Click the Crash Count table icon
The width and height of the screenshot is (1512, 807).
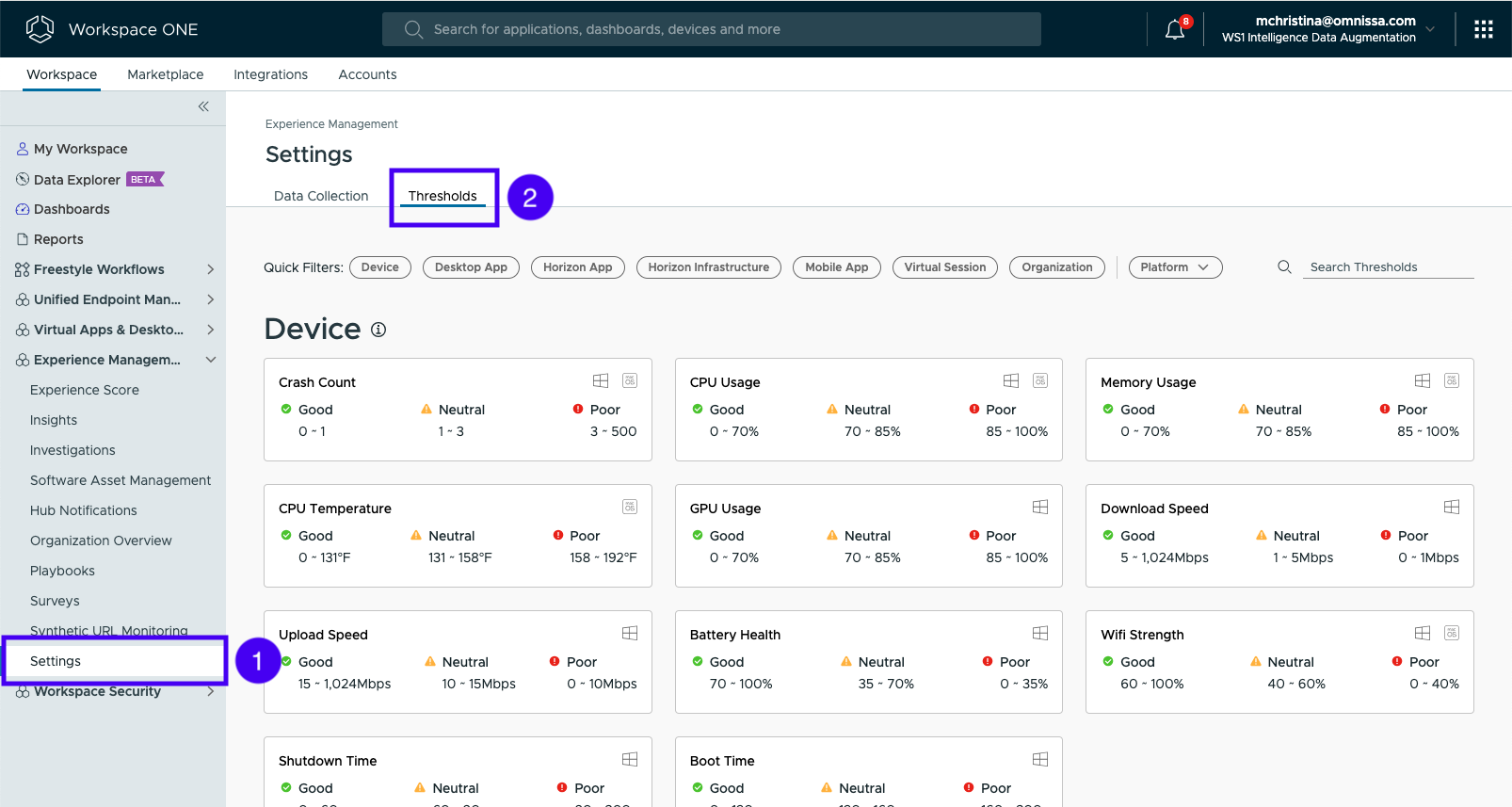point(601,380)
